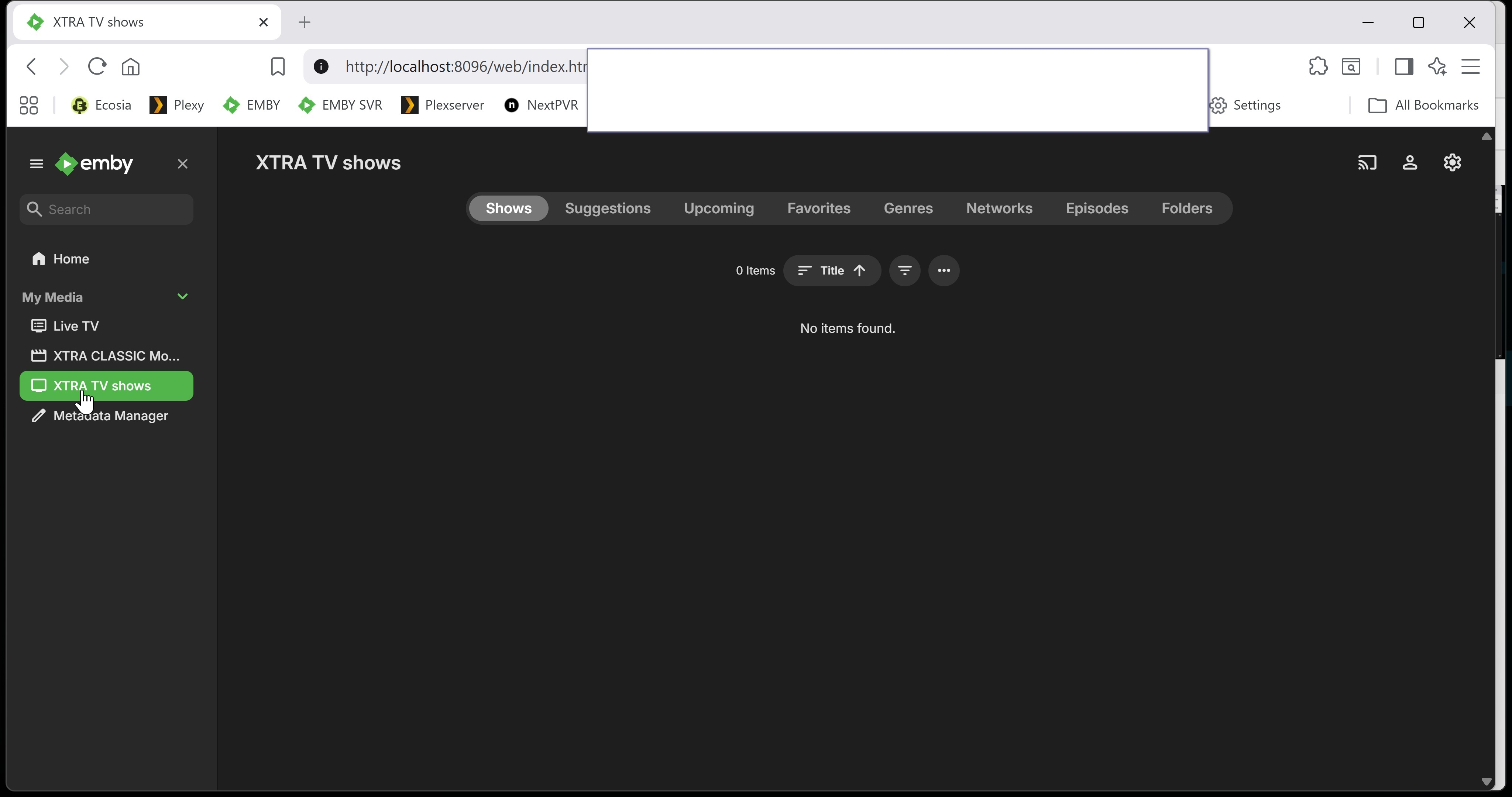Viewport: 1512px width, 797px height.
Task: Click the browser extensions puzzle icon
Action: [x=1318, y=66]
